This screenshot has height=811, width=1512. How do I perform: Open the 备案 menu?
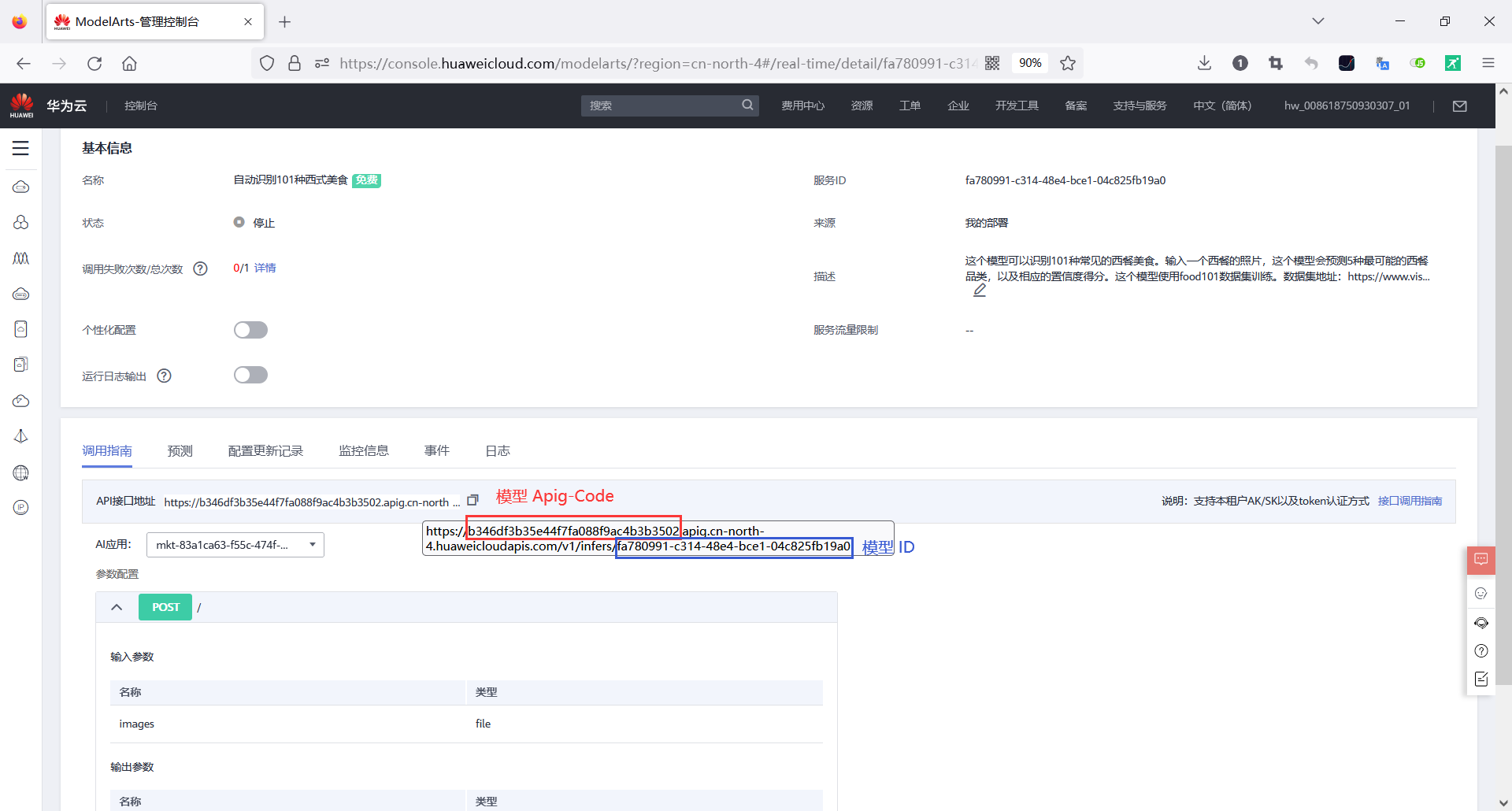click(x=1076, y=106)
